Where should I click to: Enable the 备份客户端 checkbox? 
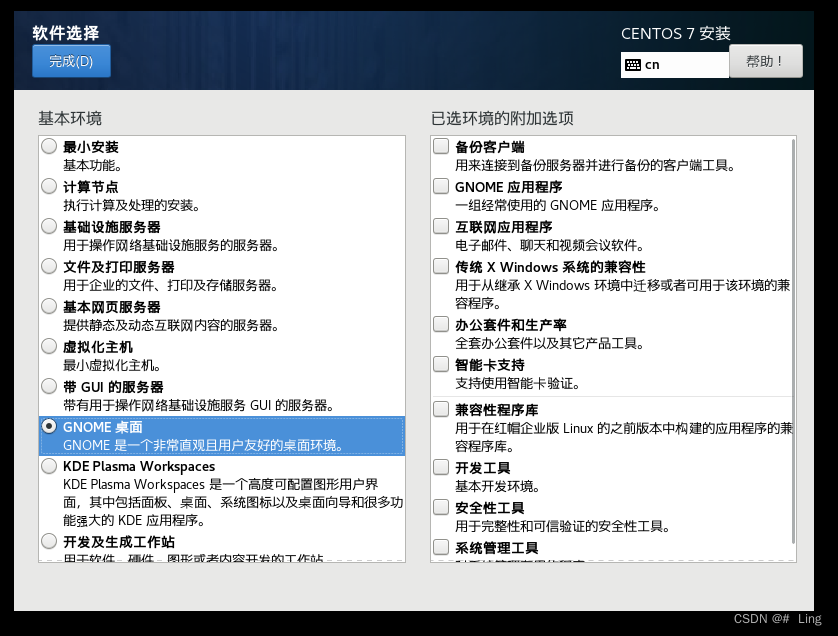(441, 146)
